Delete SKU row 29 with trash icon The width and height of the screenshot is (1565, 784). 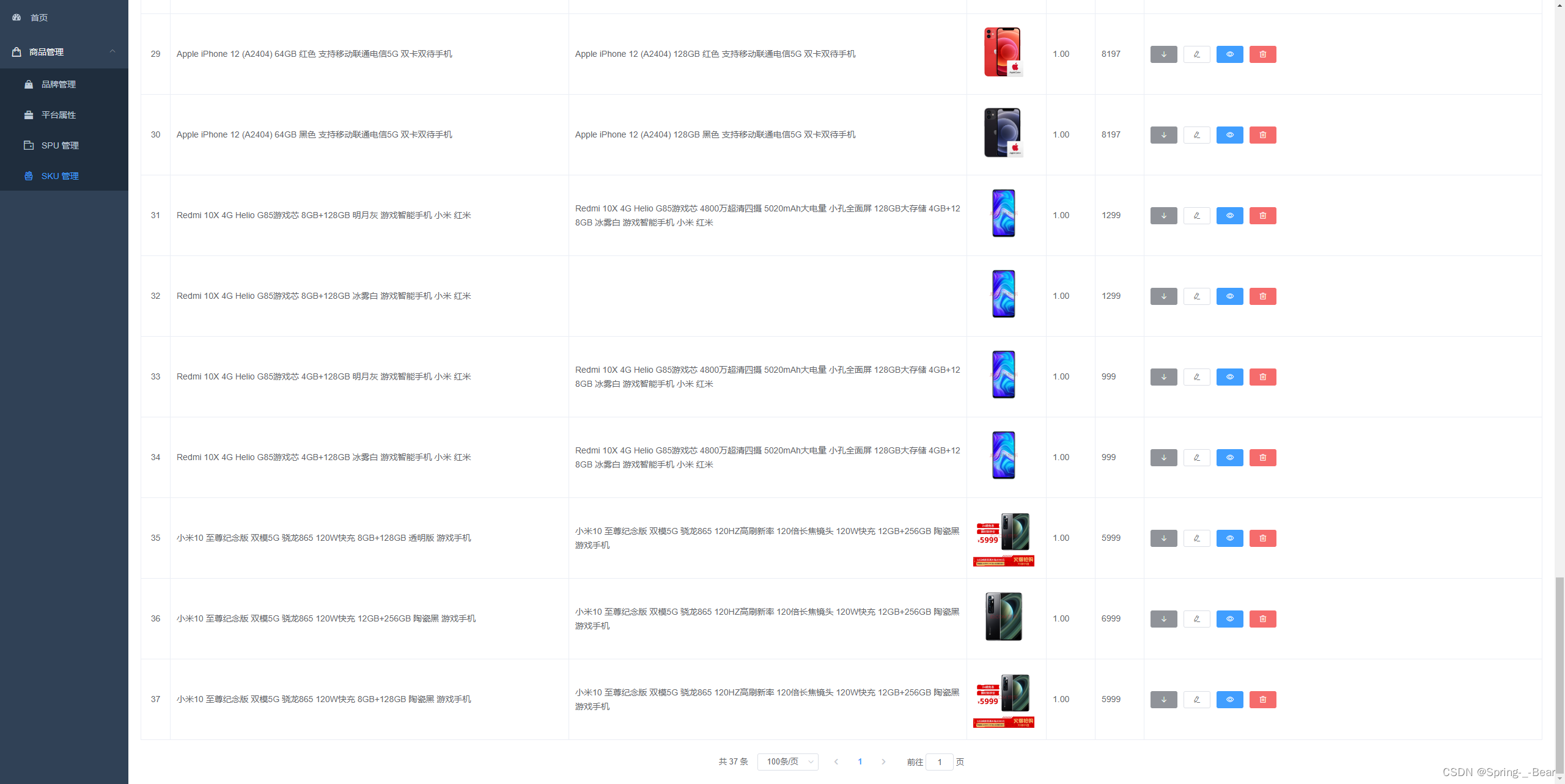(x=1262, y=54)
